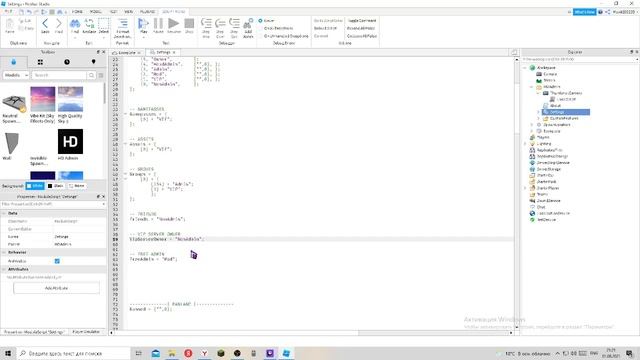
Task: Click the Filter Properties input field
Action: coord(53,204)
